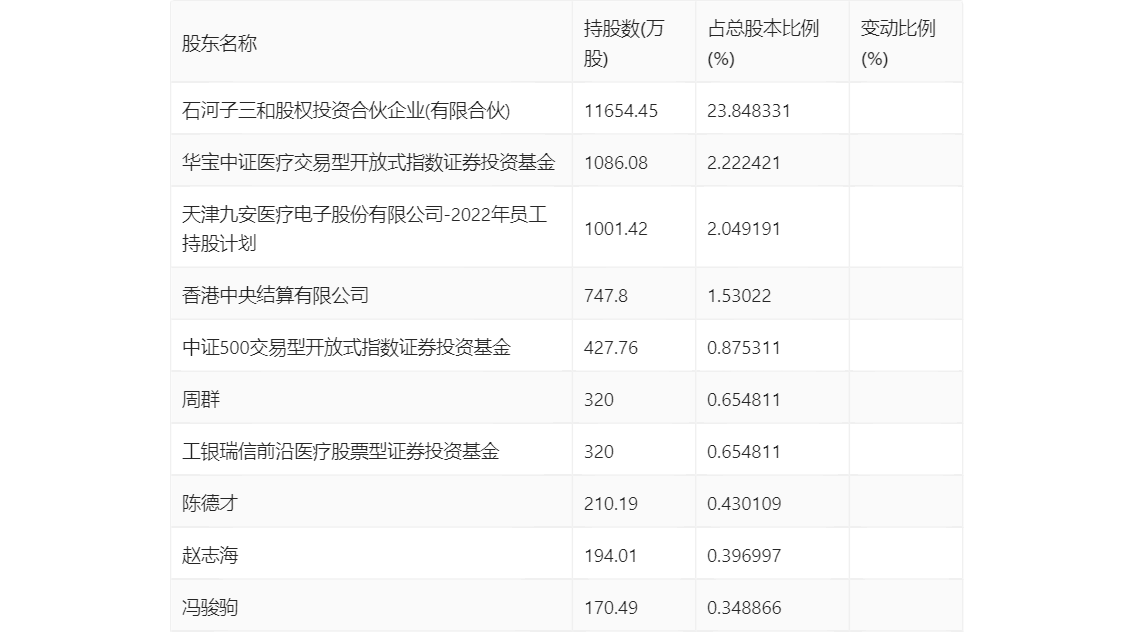Select the share count 170.49
This screenshot has width=1134, height=632.
[610, 608]
